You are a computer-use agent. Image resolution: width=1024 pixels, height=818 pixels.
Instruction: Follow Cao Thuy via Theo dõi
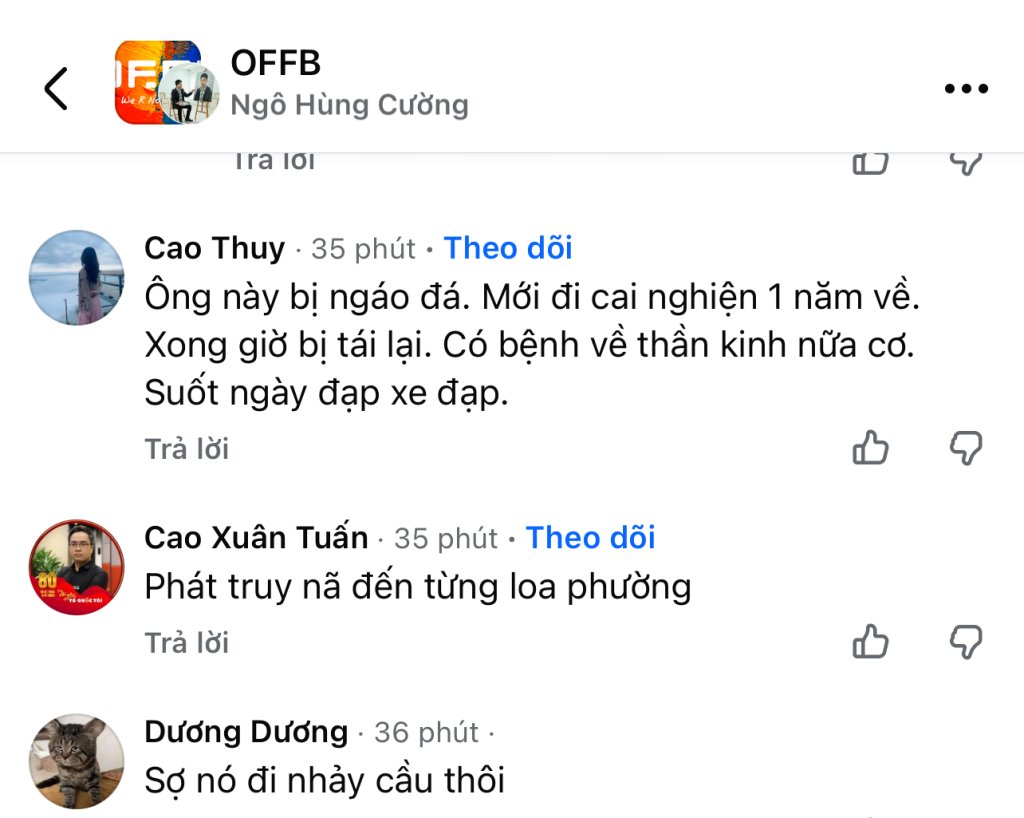point(508,248)
